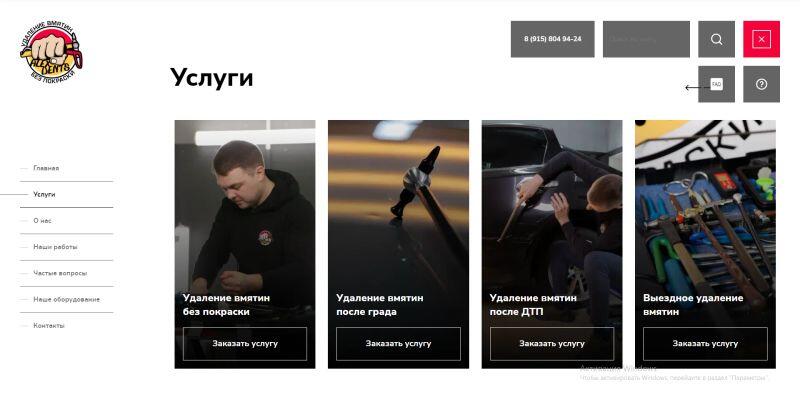Screen dimensions: 800x402
Task: Go to Главная in side menu
Action: coord(46,168)
